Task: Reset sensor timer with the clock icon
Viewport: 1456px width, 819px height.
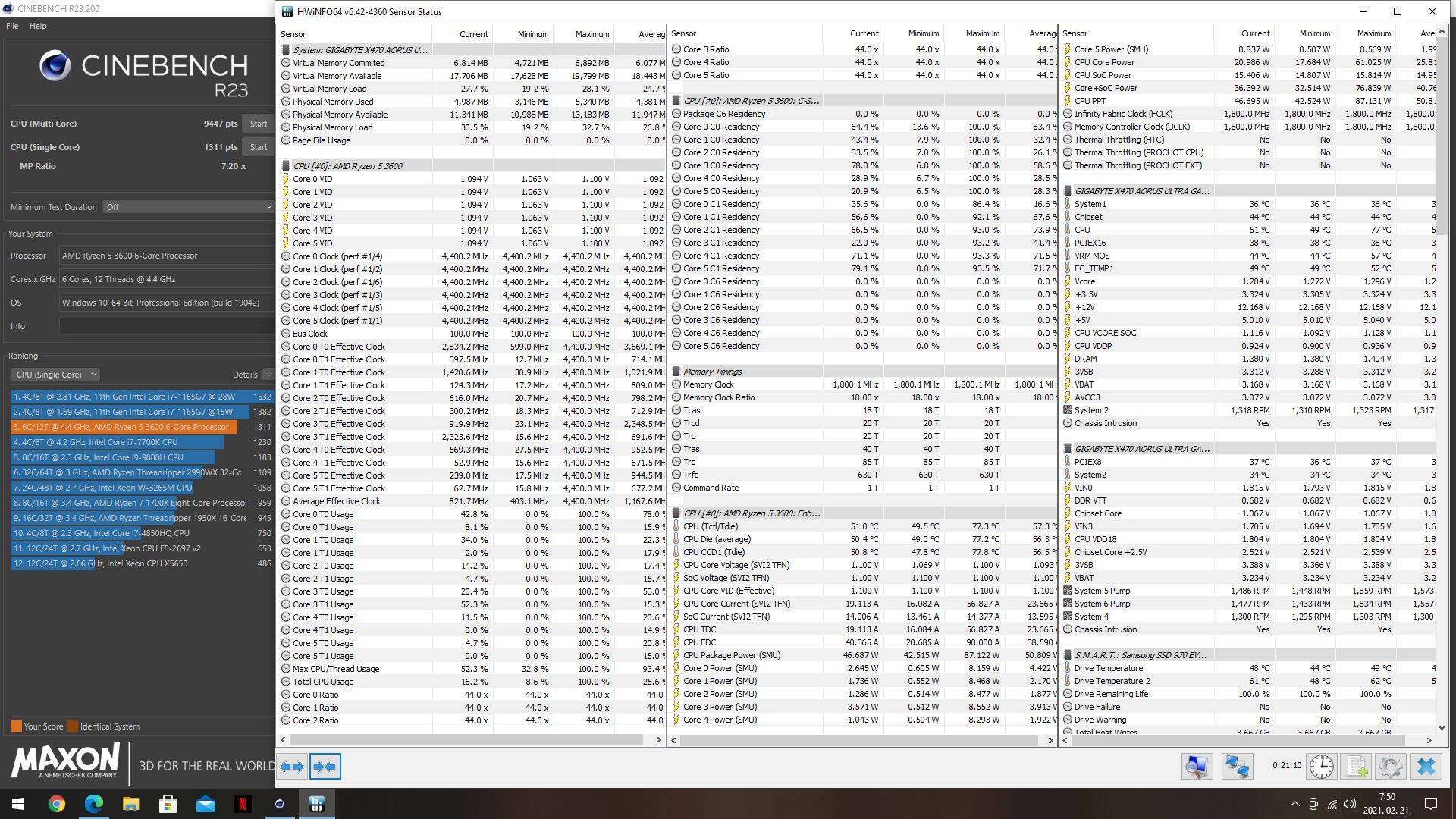Action: [x=1321, y=767]
